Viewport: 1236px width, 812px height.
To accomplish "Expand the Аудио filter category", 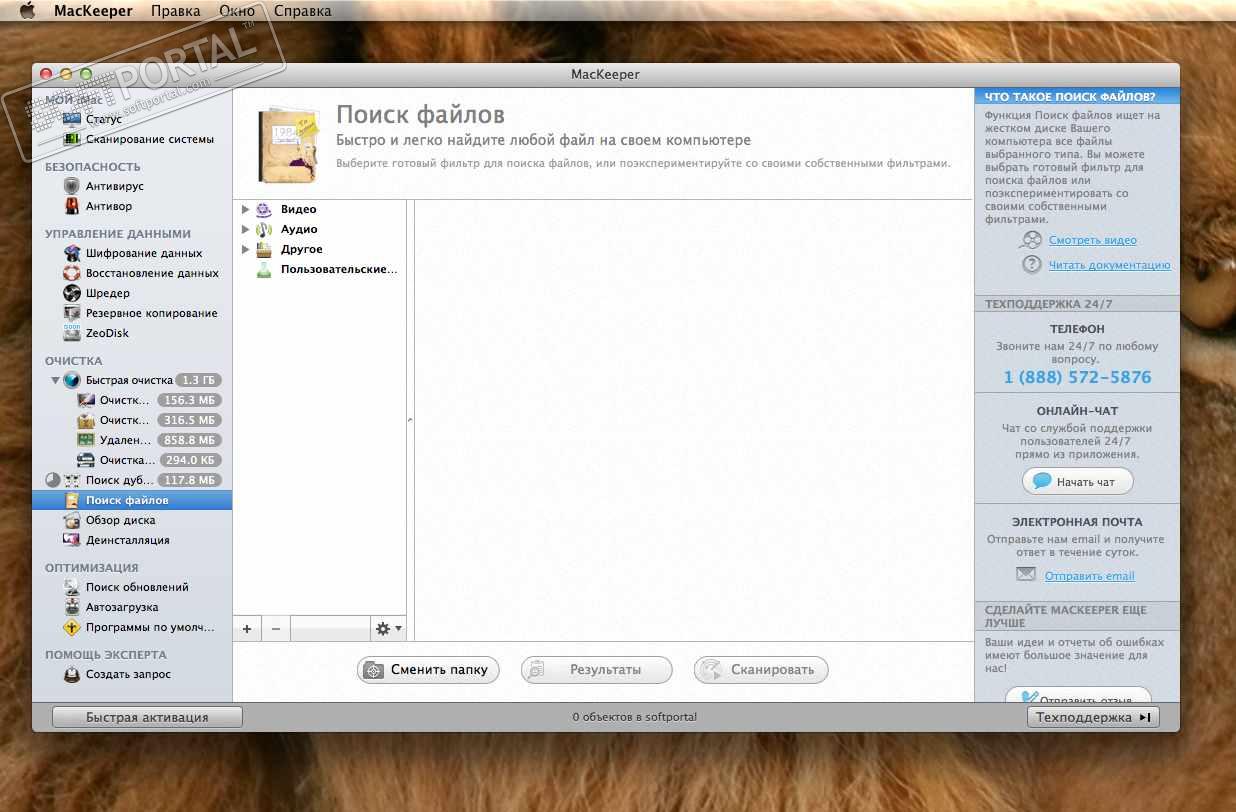I will coord(246,229).
